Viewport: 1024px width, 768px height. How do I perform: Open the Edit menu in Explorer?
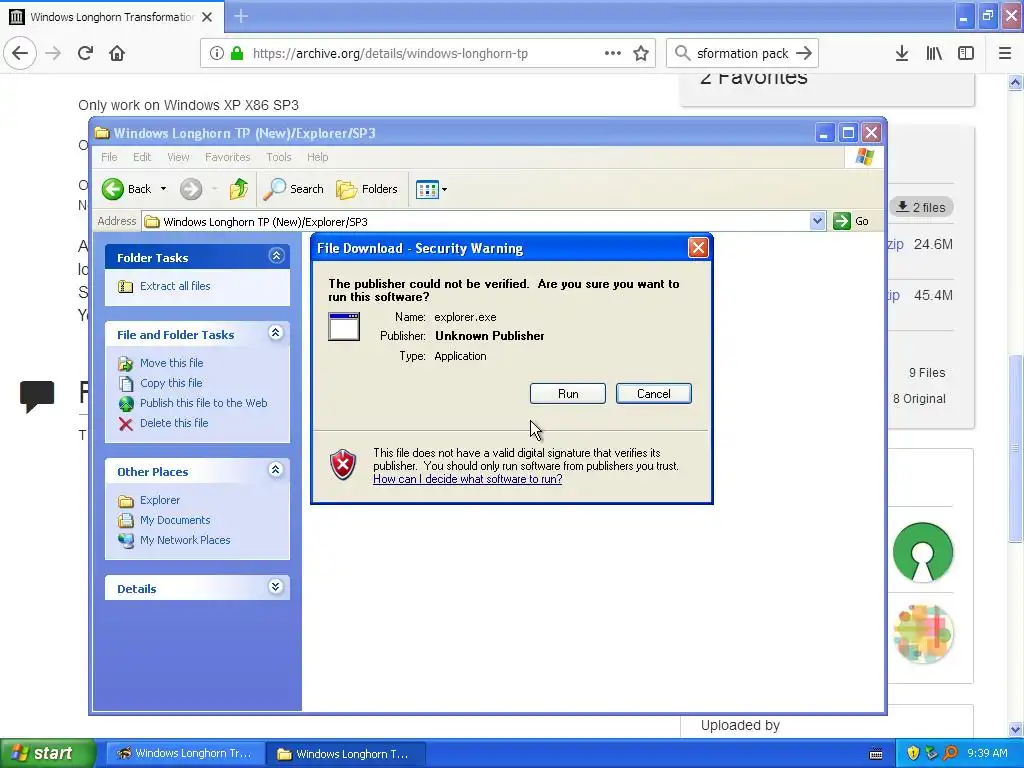(x=142, y=157)
